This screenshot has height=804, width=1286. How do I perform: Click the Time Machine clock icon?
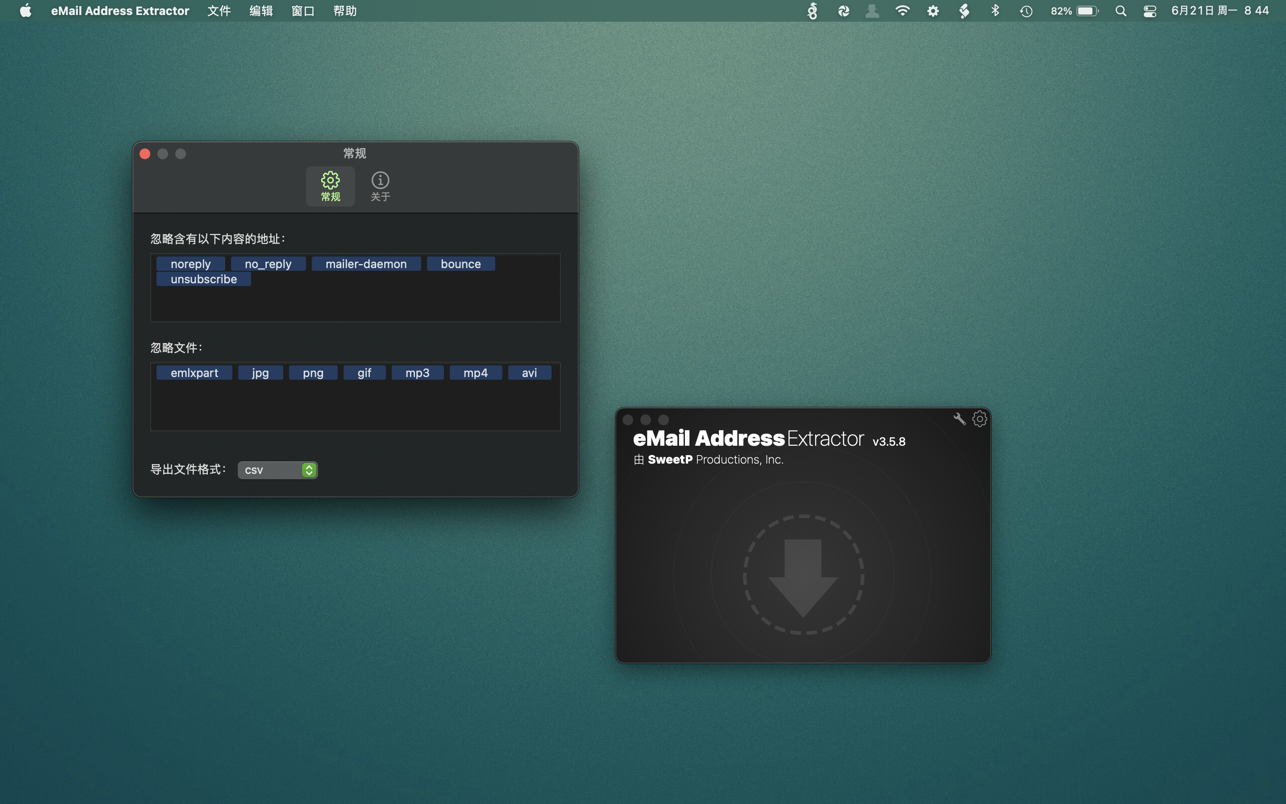point(1026,11)
